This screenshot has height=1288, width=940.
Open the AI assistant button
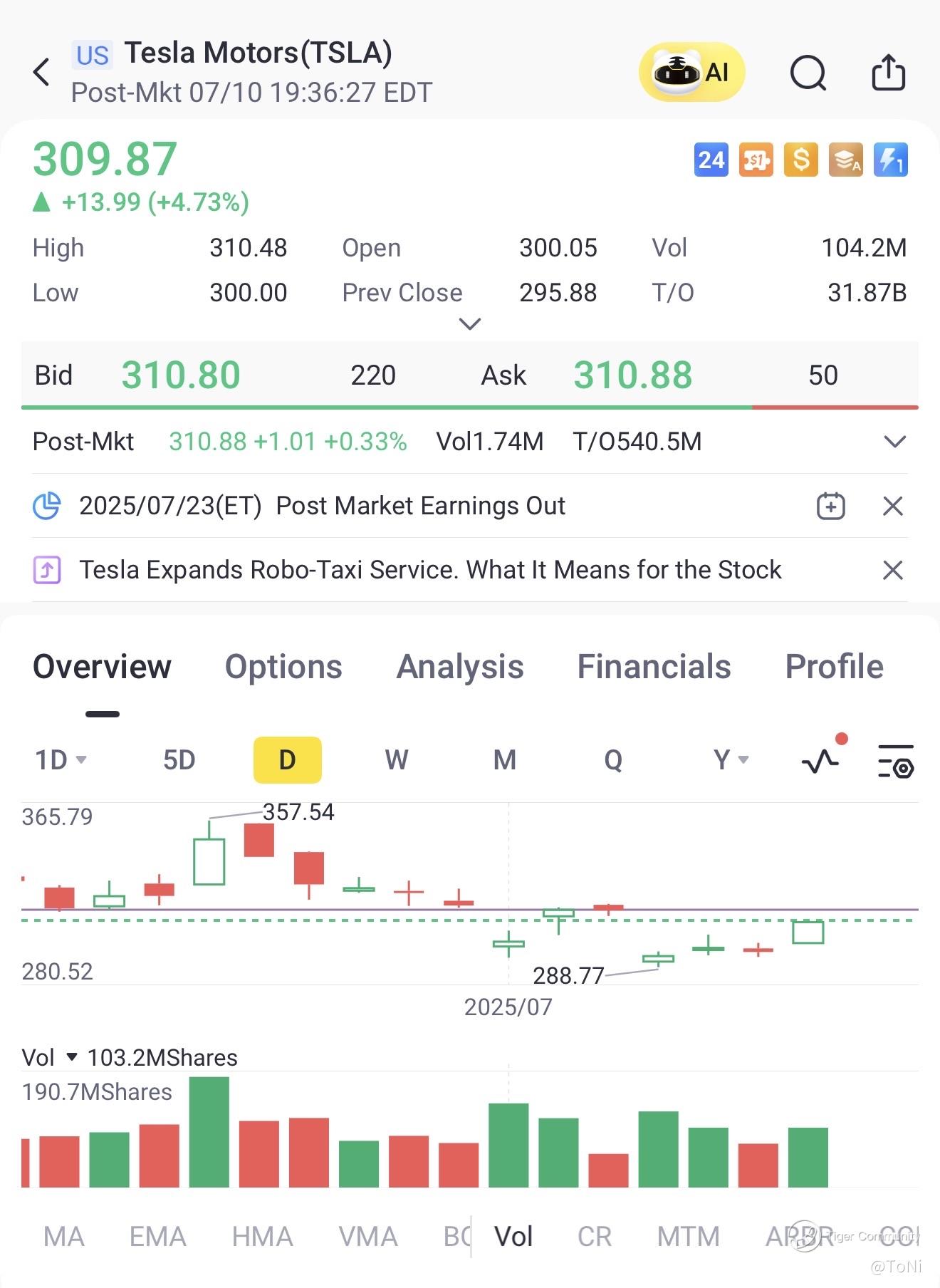(691, 72)
